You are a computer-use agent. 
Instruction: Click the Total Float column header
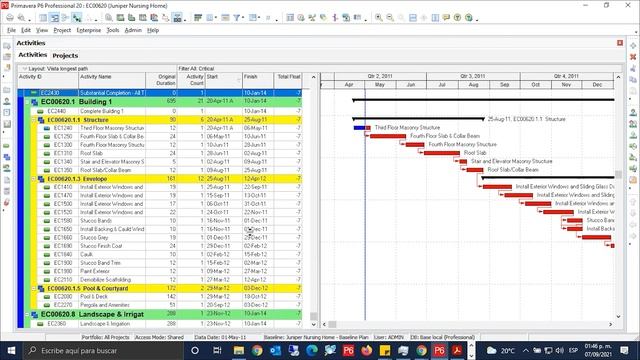point(288,80)
